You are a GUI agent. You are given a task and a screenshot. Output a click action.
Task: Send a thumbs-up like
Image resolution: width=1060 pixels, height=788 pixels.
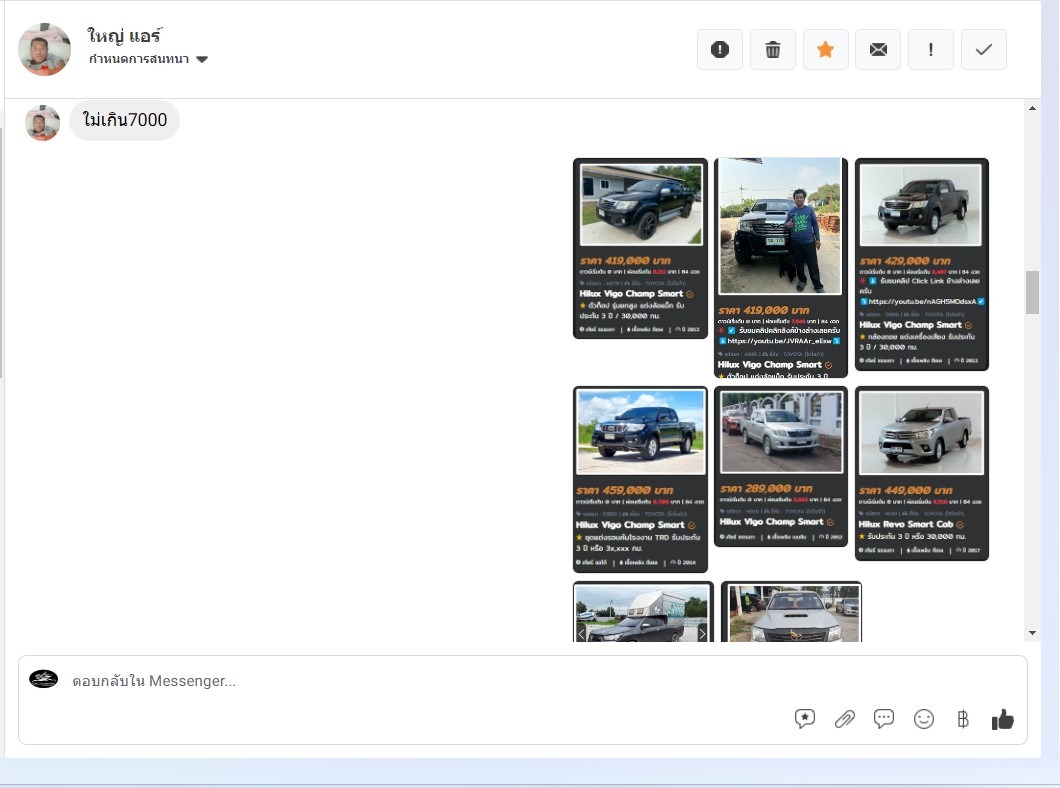coord(1002,718)
